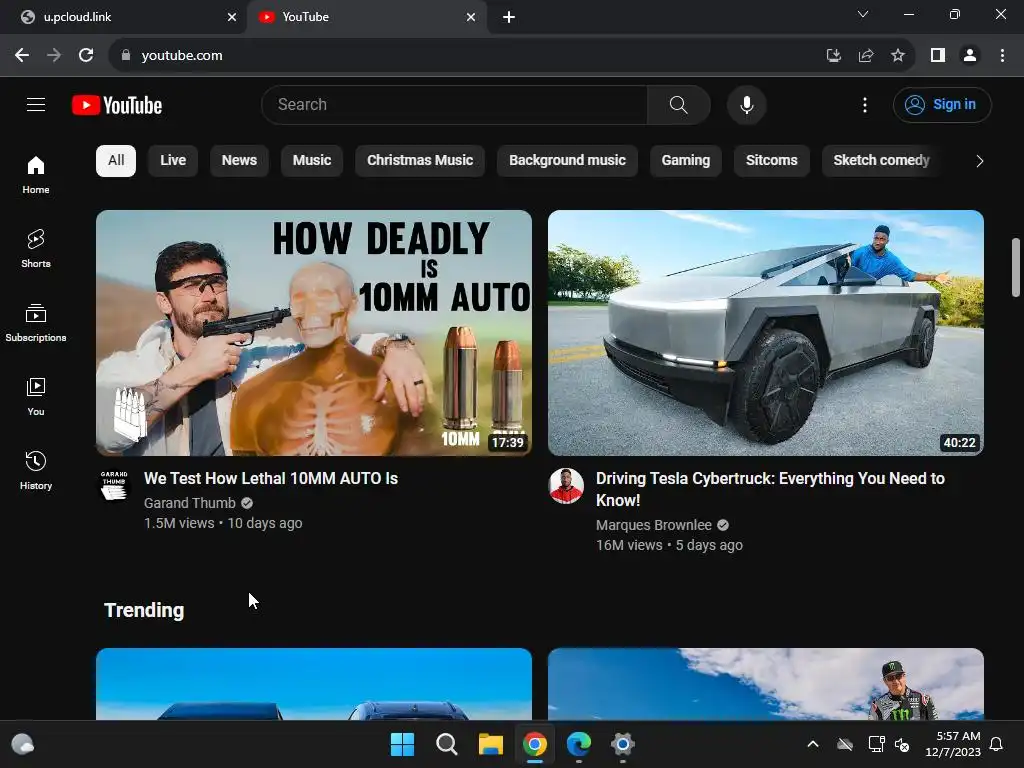
Task: Open Marques Brownlee channel avatar
Action: pyautogui.click(x=566, y=485)
